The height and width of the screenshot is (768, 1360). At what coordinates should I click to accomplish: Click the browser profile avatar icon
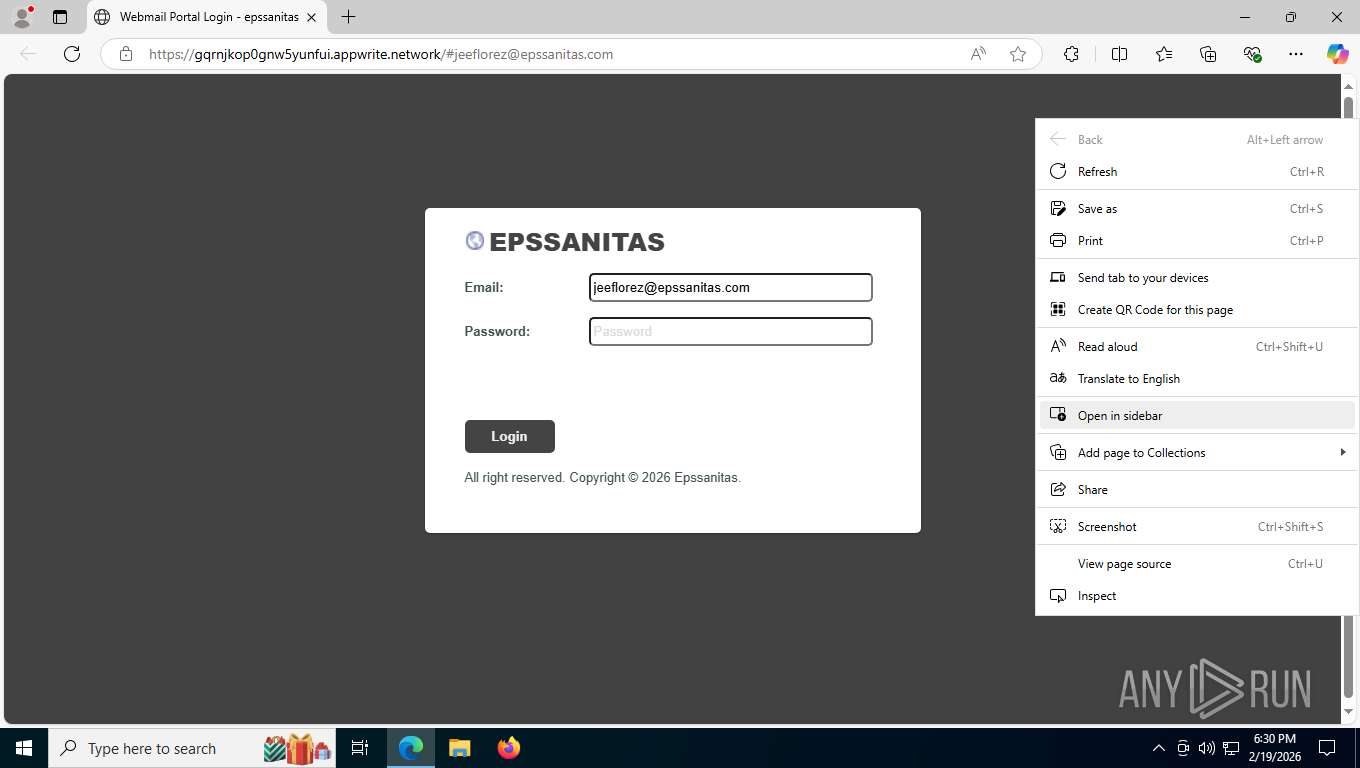pos(21,17)
